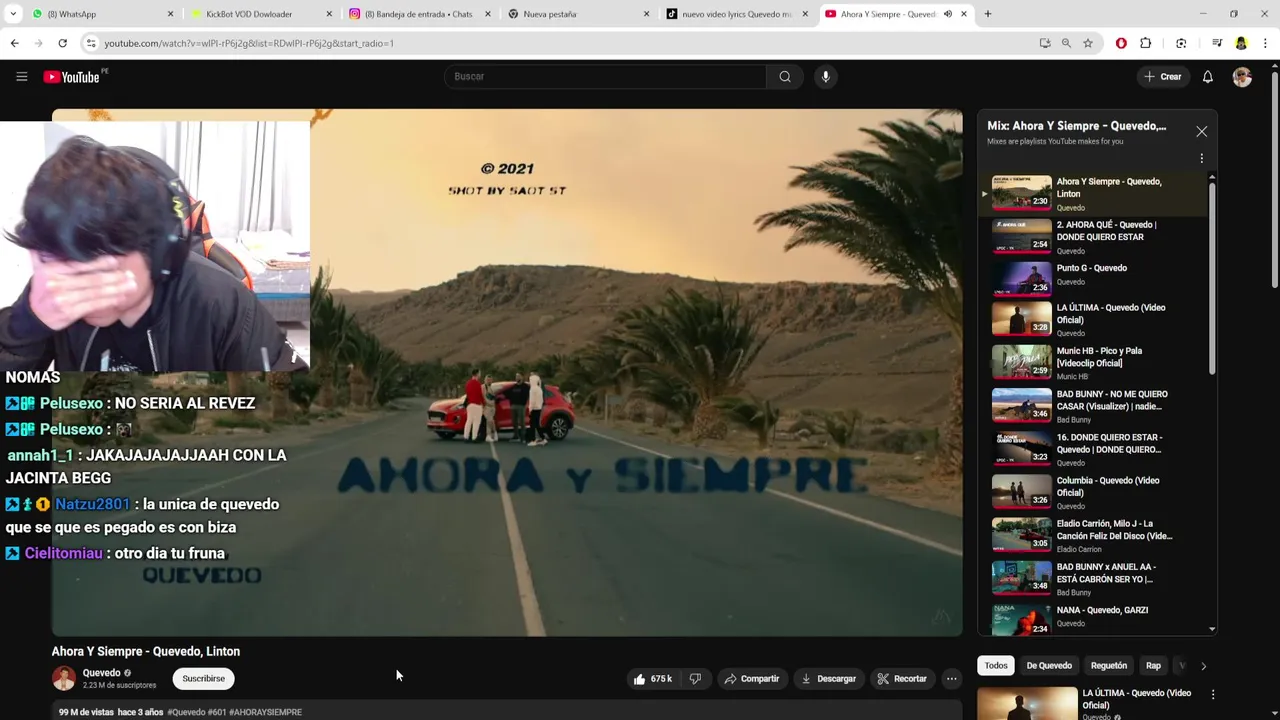Close the WhatsApp browser tab
The width and height of the screenshot is (1280, 720).
(x=170, y=14)
